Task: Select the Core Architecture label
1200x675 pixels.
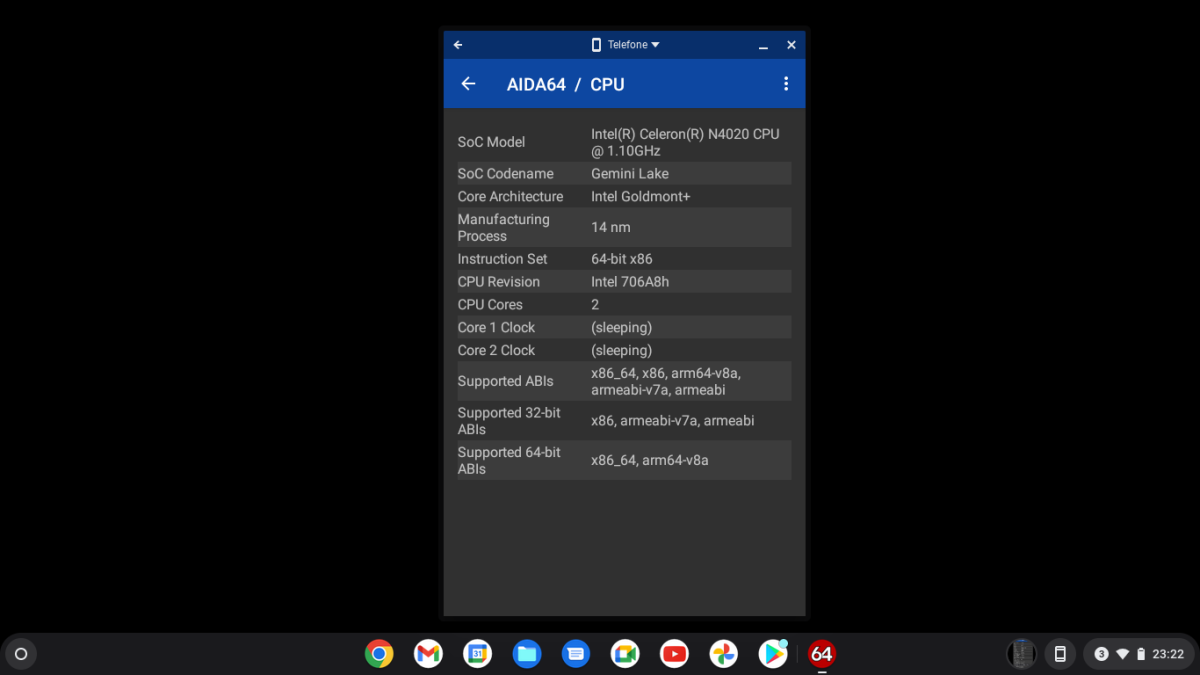Action: click(510, 196)
